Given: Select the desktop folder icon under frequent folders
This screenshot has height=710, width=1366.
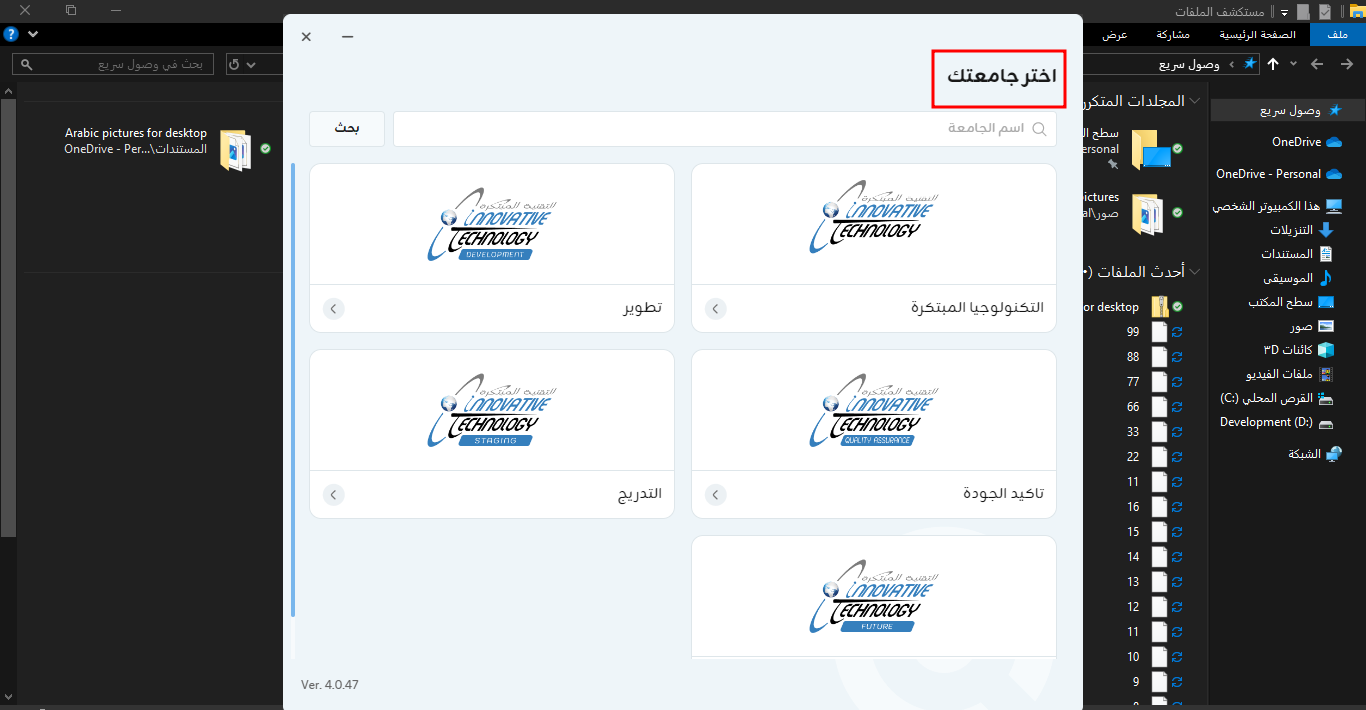Looking at the screenshot, I should coord(1150,149).
